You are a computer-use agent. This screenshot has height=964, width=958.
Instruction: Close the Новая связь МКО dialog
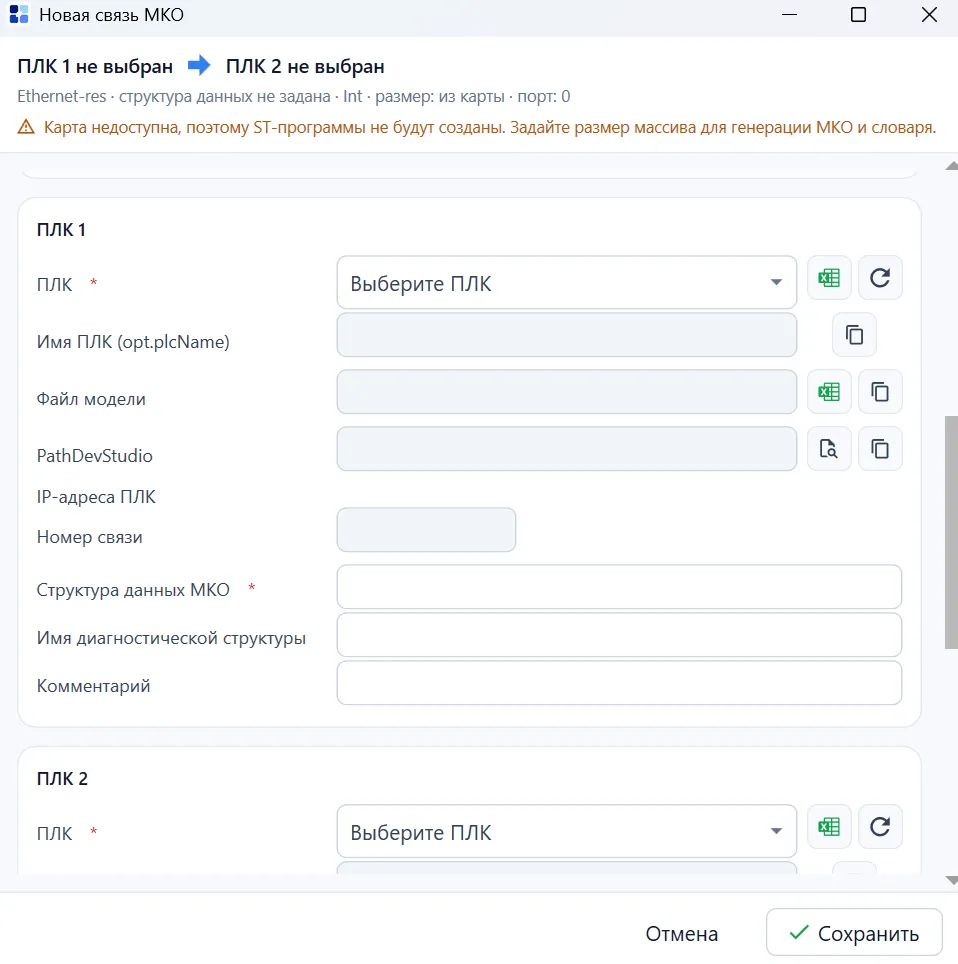click(x=929, y=15)
